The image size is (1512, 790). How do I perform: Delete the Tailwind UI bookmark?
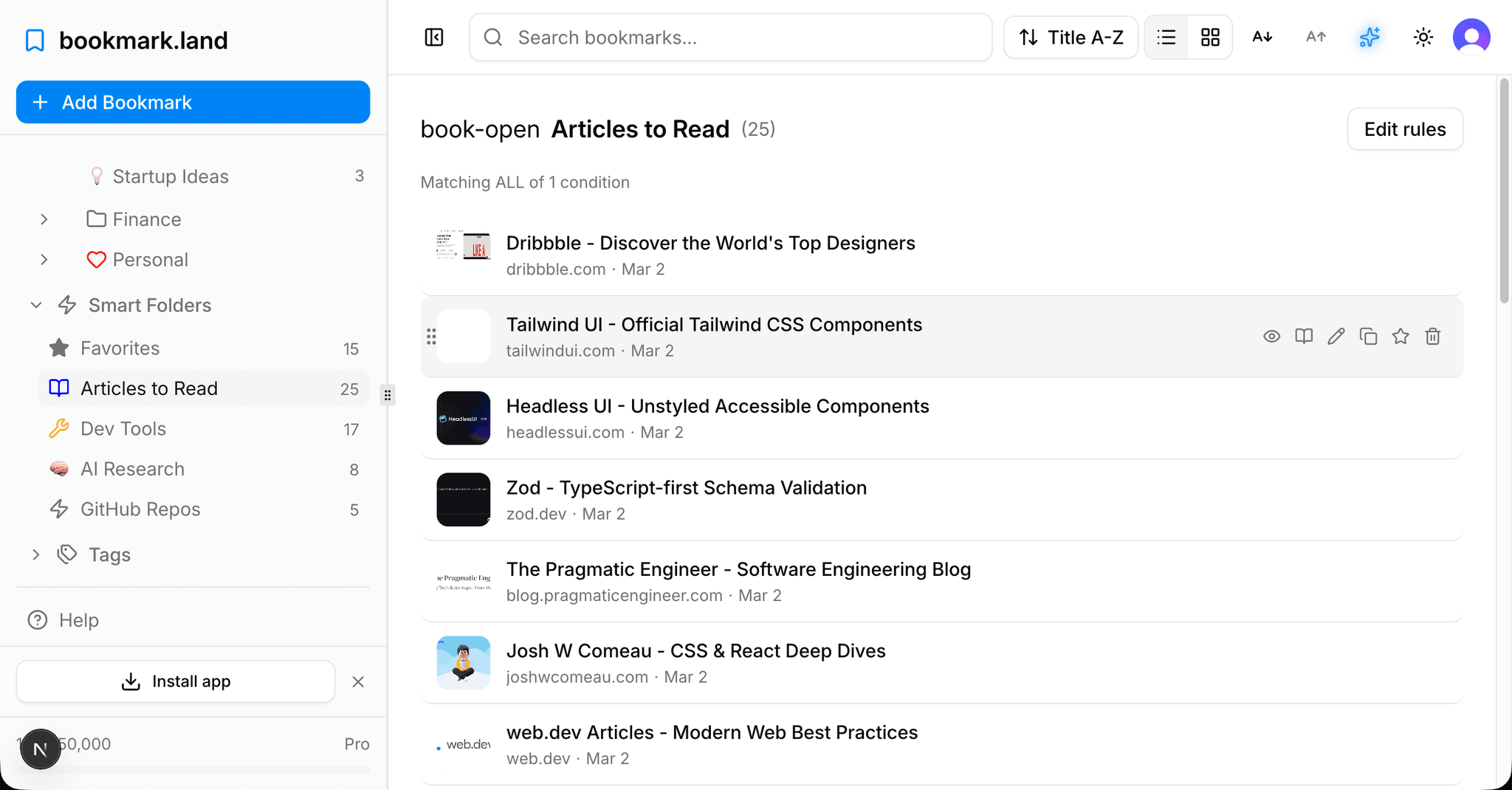[1433, 337]
